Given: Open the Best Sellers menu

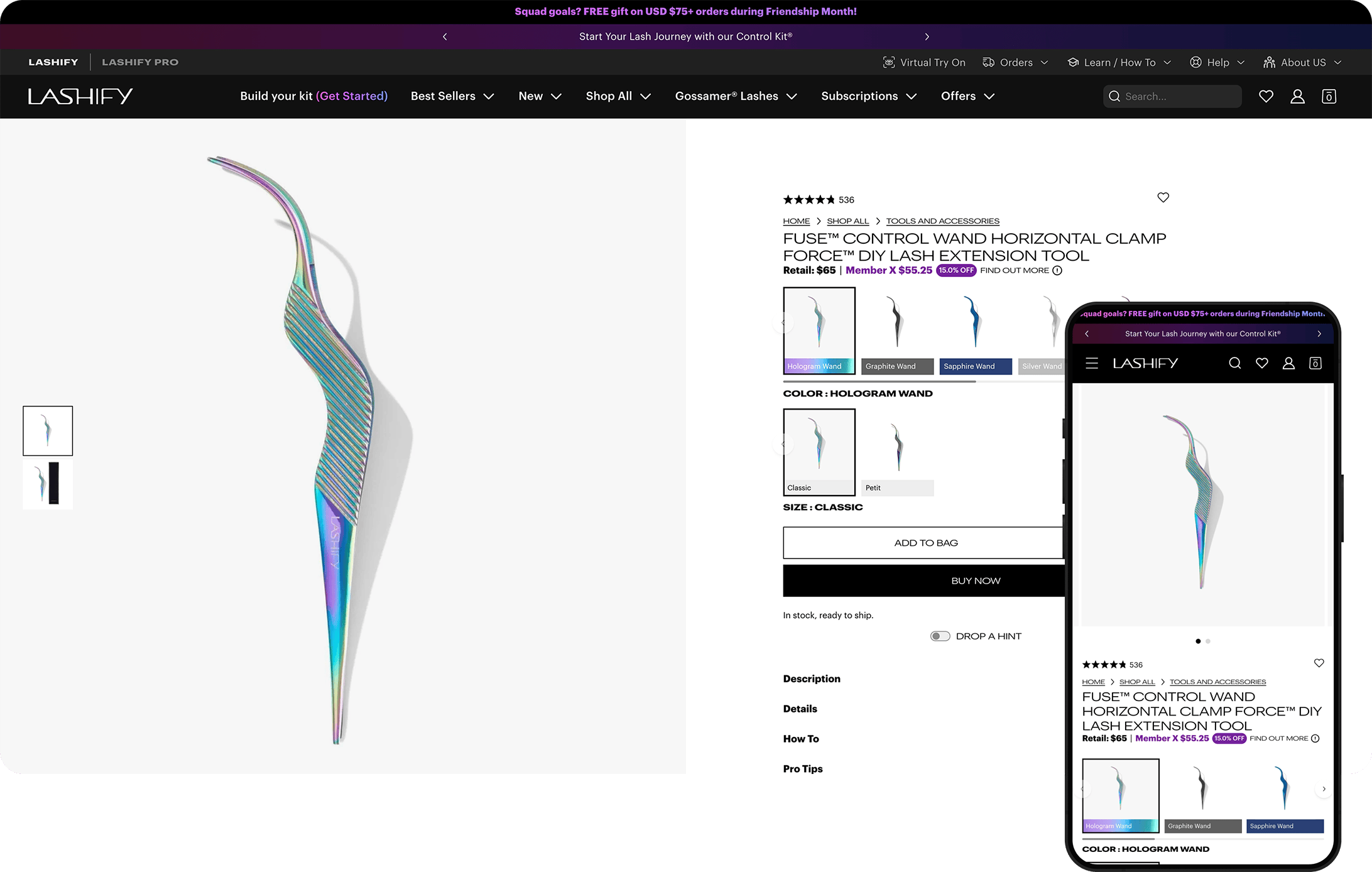Looking at the screenshot, I should 452,96.
